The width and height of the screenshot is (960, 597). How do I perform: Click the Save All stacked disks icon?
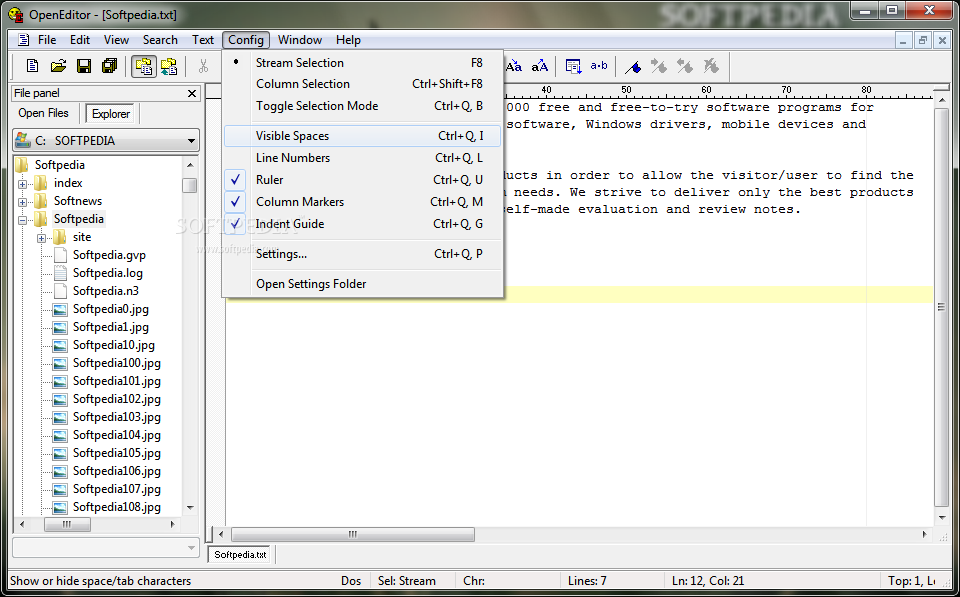[110, 66]
